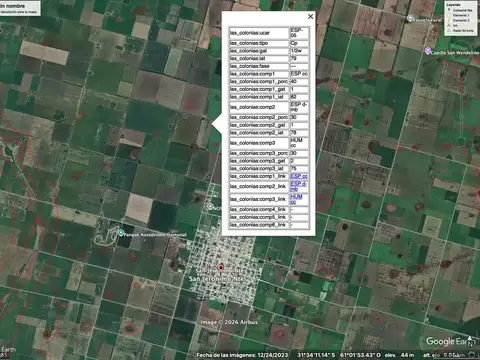Open the ESP cc link in comp1_link row
This screenshot has height=360, width=480.
(299, 176)
